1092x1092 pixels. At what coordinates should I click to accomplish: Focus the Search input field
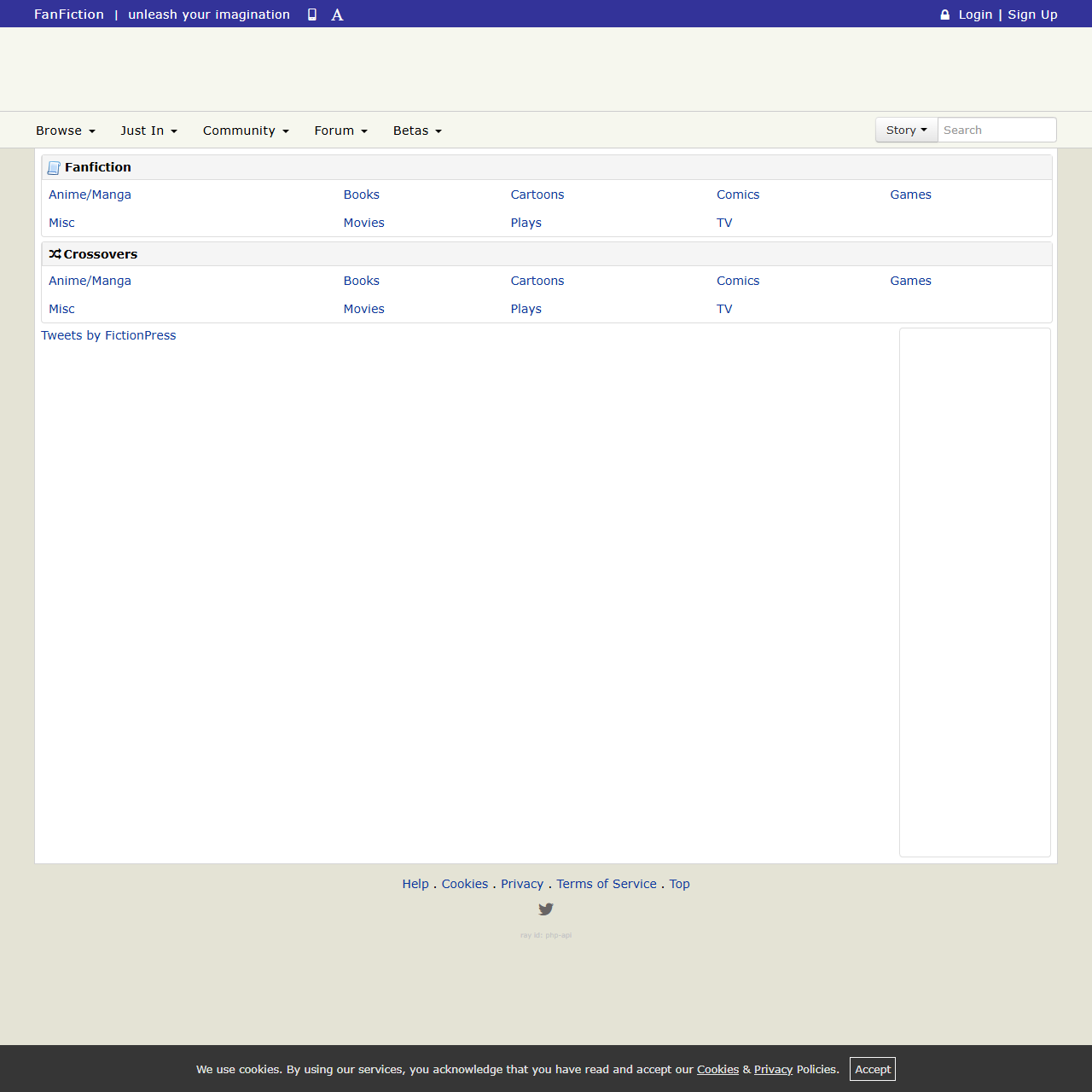(x=996, y=130)
